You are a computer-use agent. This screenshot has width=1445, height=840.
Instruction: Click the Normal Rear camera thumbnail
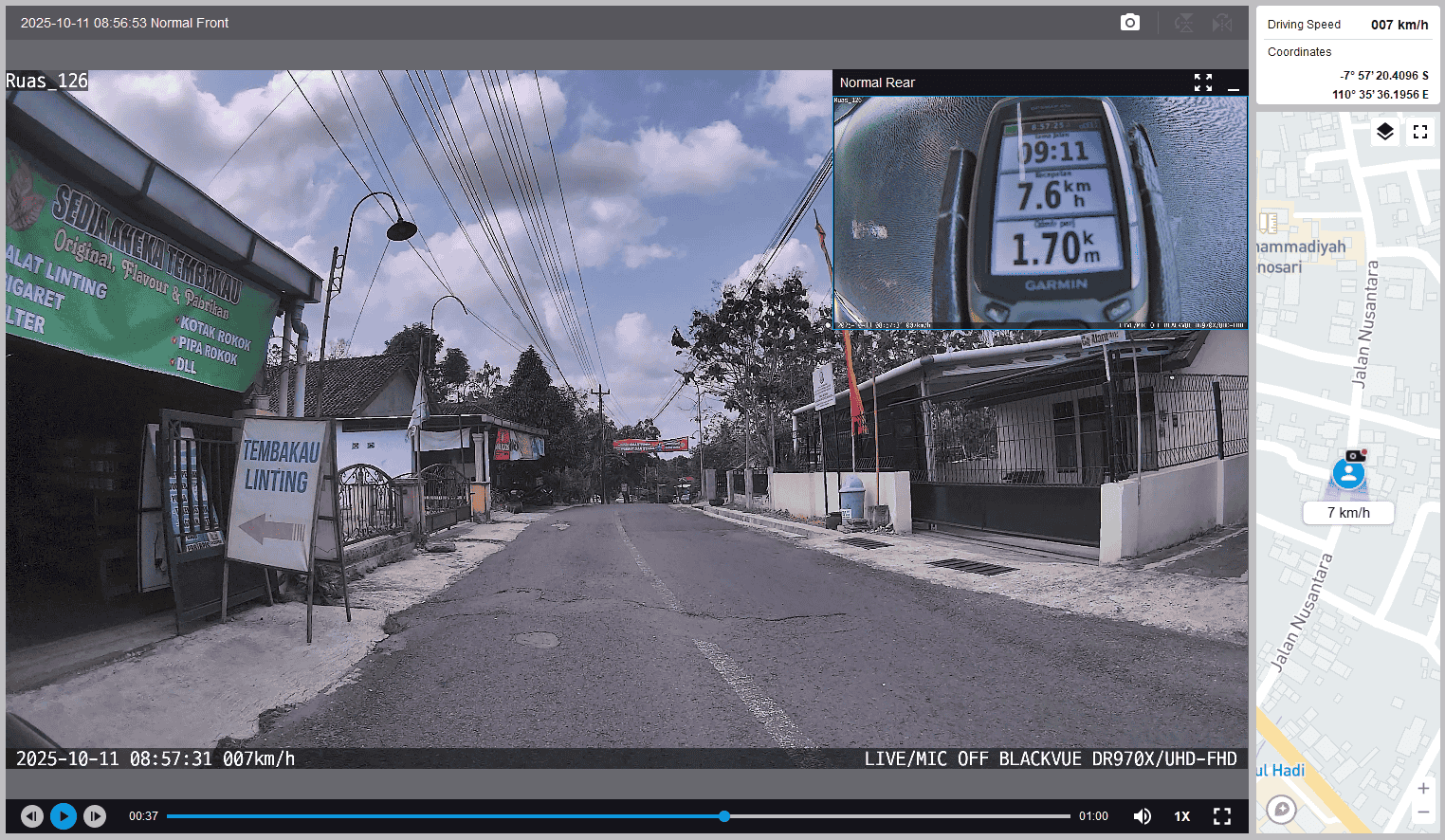(1041, 212)
